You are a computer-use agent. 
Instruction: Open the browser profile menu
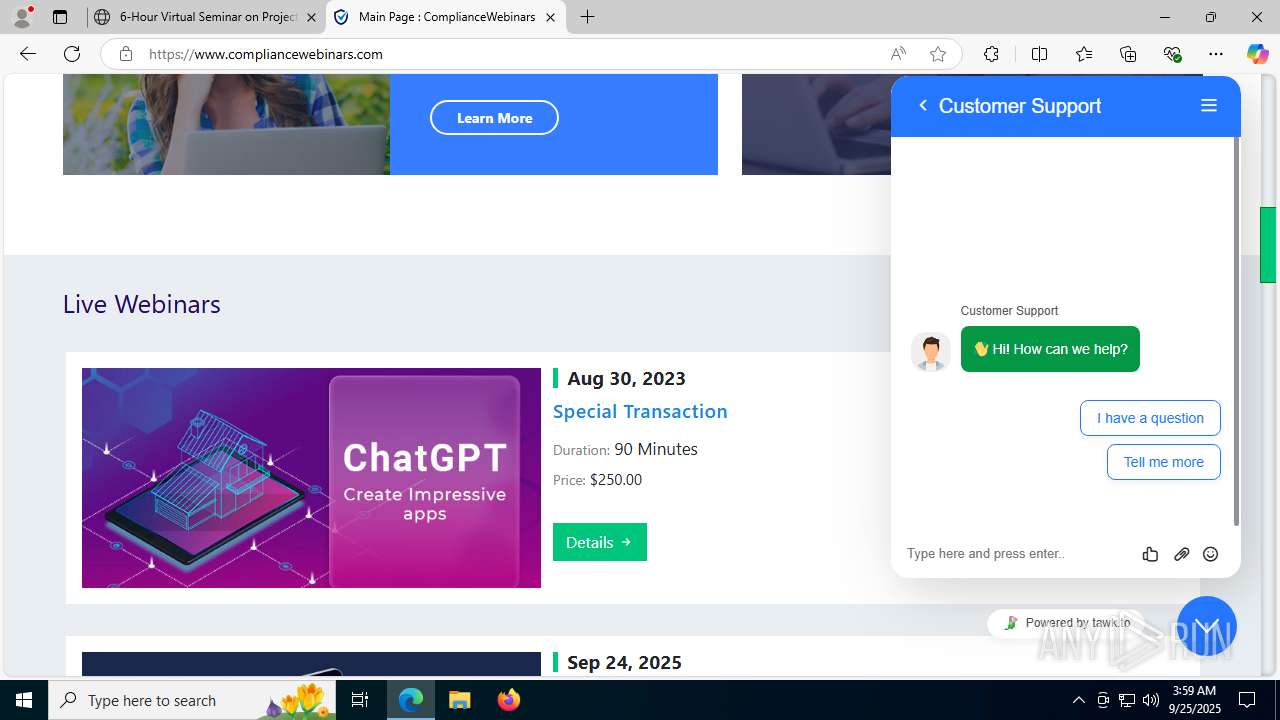click(22, 17)
